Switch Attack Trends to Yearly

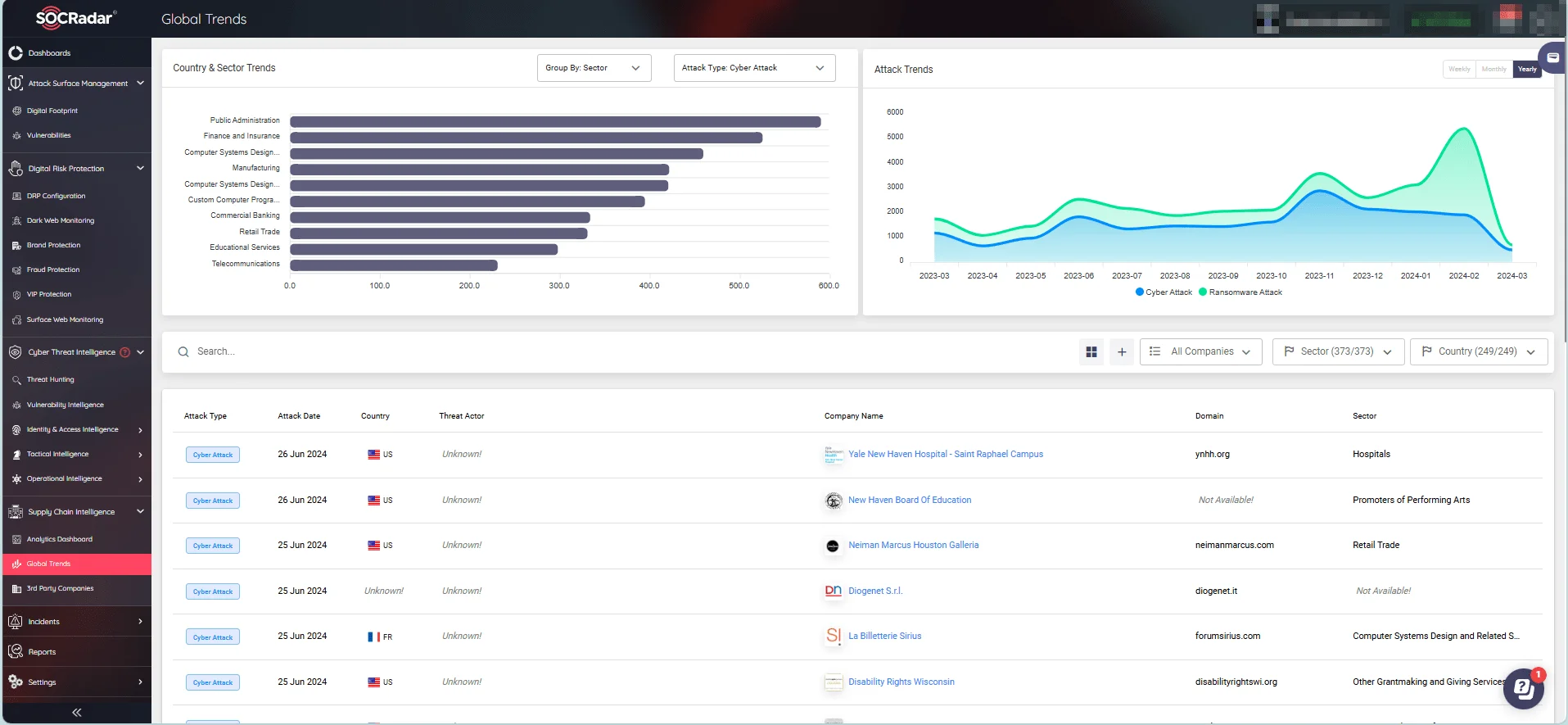pos(1527,70)
